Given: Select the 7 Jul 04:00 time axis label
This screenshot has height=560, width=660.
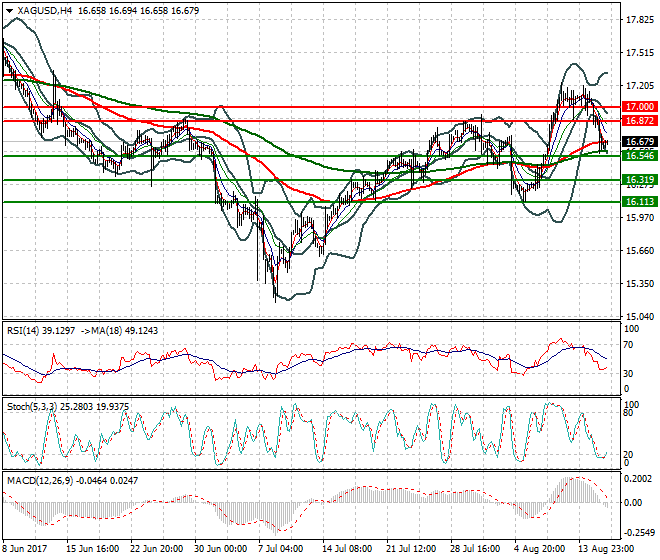Looking at the screenshot, I should [281, 549].
